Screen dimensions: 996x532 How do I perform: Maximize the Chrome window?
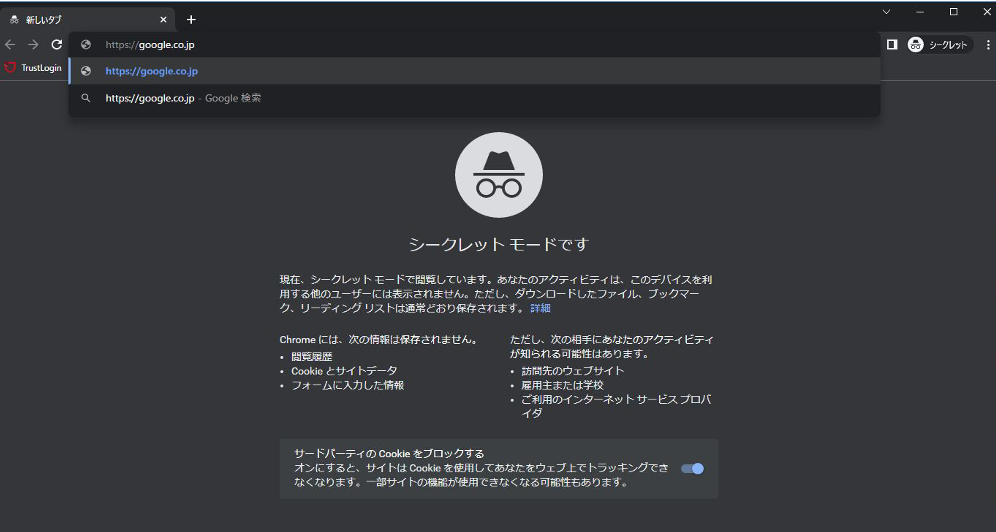[953, 11]
